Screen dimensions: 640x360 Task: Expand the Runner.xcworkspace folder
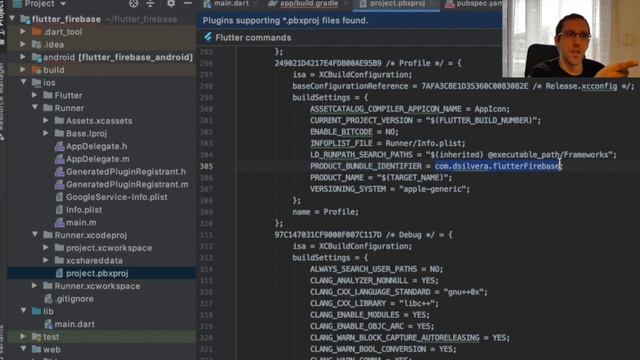coord(35,286)
